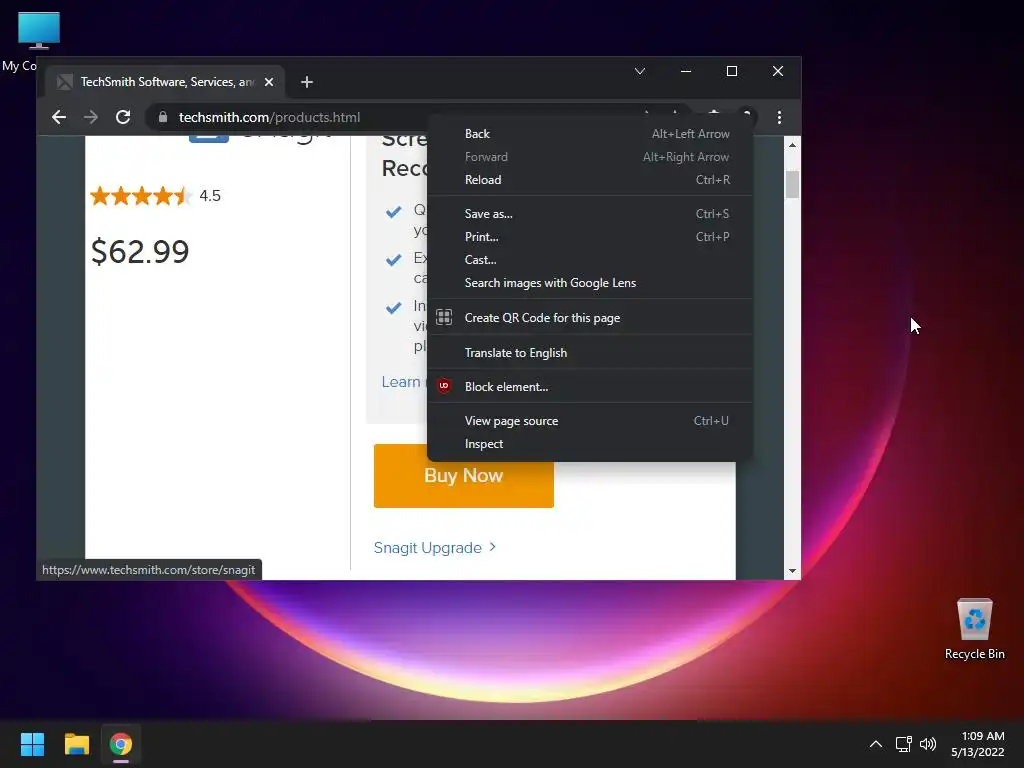Select Cast... from context menu
Screen dimensions: 1024x768
[x=590, y=259]
